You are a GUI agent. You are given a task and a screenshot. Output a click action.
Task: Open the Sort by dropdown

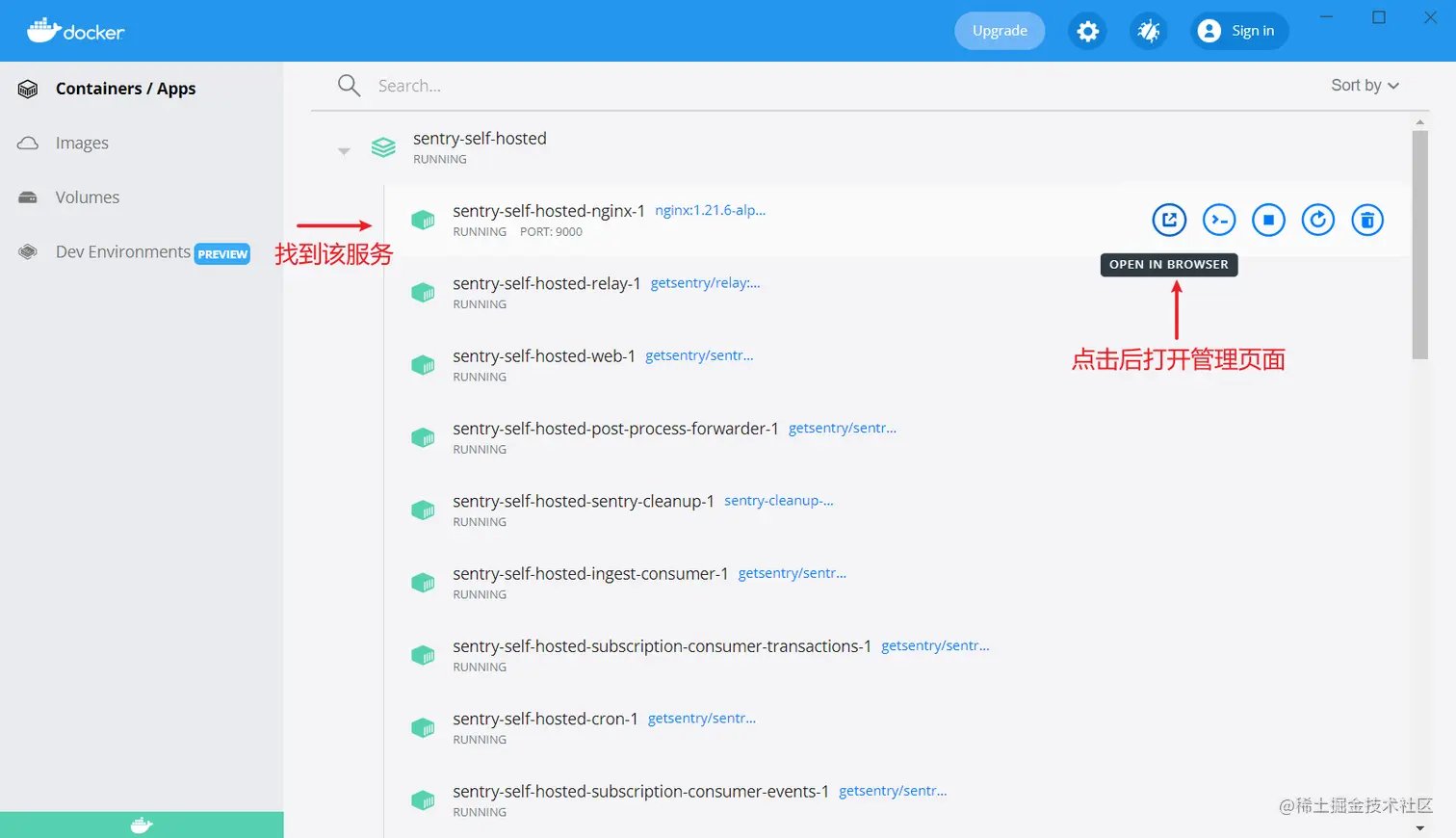(1365, 85)
